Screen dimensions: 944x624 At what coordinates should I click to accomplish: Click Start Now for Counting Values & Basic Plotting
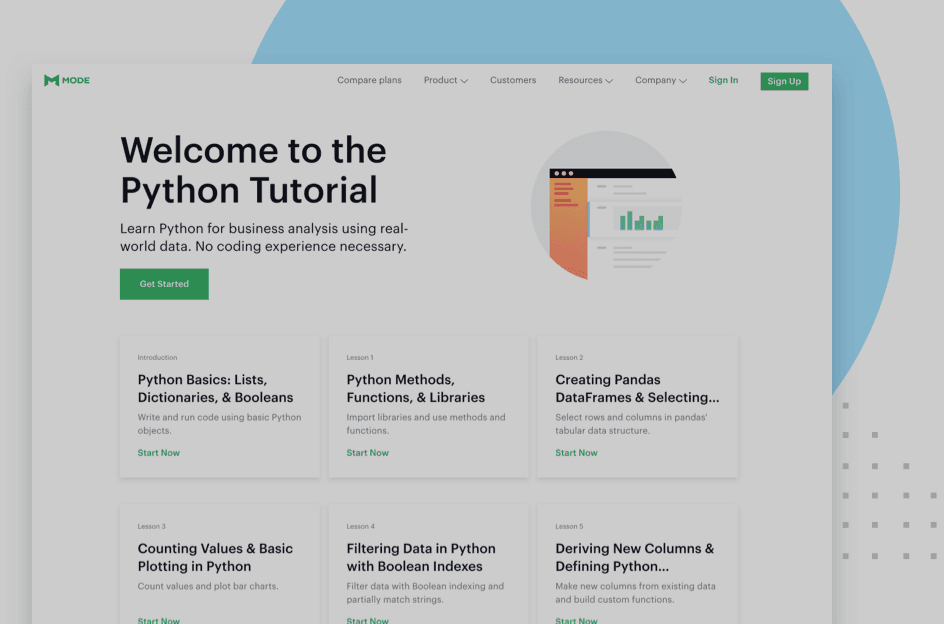tap(158, 620)
